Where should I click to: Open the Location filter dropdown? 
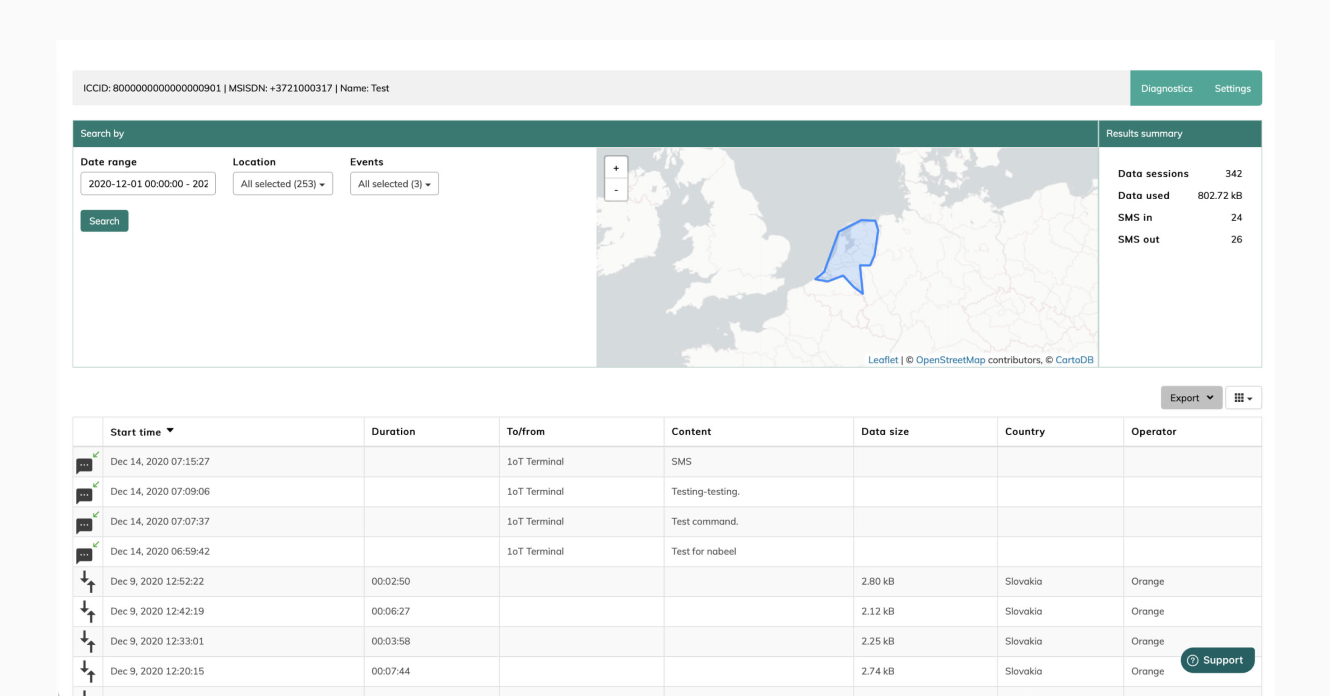tap(282, 184)
